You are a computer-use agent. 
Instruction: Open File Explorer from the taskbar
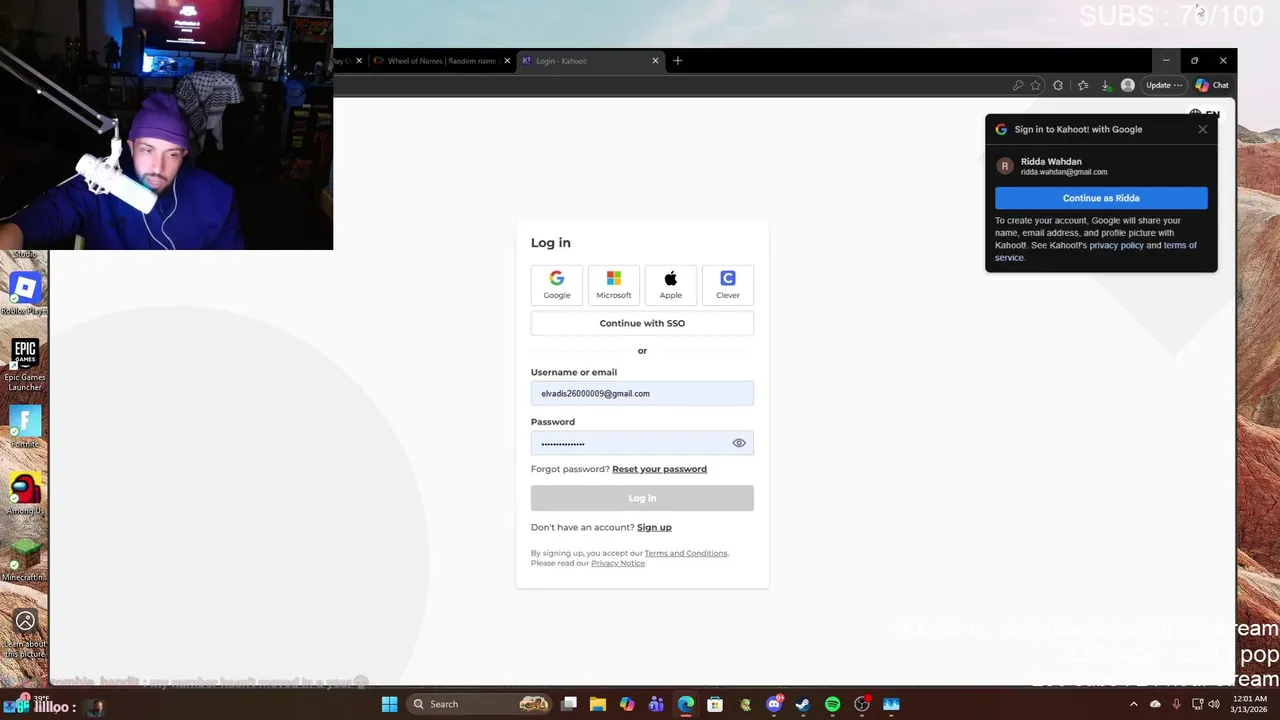point(598,704)
